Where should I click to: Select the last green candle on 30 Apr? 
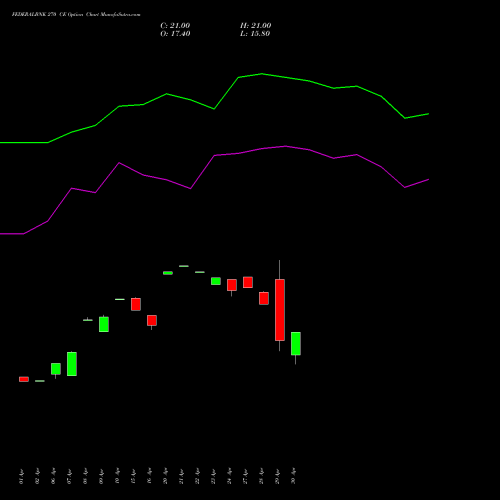click(296, 343)
